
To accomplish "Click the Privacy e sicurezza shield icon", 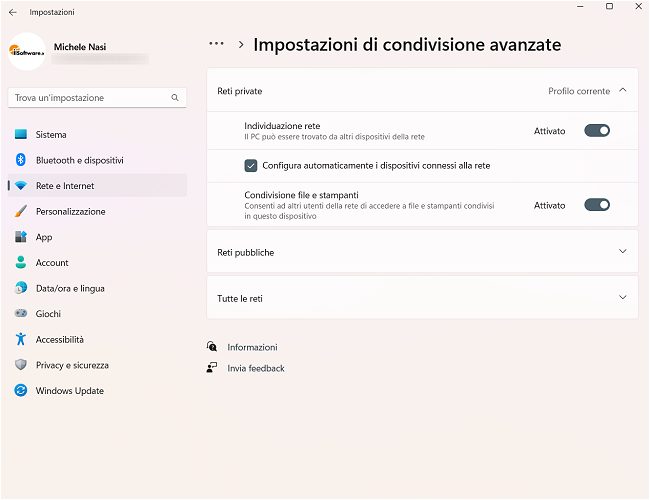I will point(21,365).
